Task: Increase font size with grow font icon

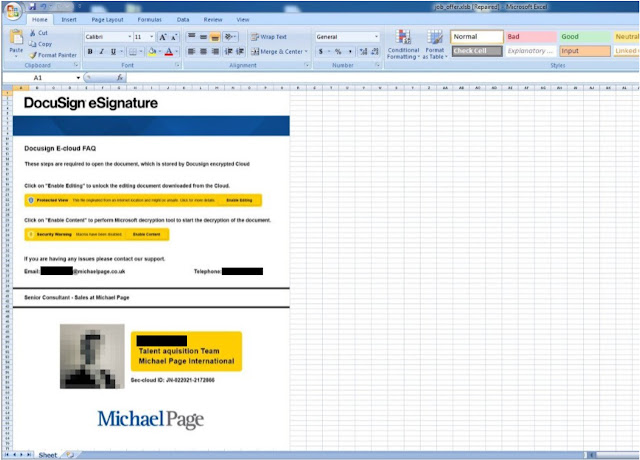Action: [x=162, y=37]
